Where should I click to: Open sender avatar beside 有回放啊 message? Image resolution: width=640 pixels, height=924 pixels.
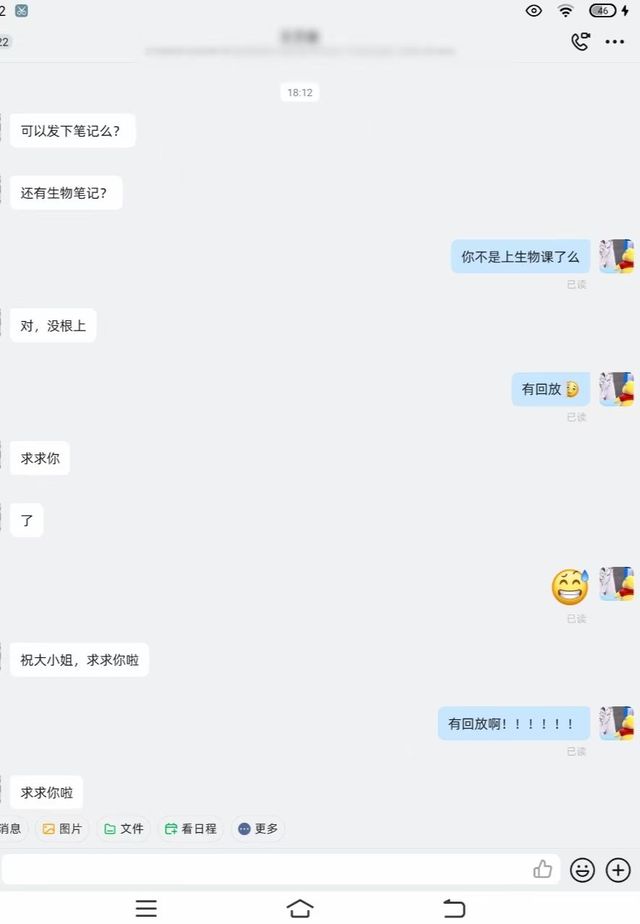[616, 723]
